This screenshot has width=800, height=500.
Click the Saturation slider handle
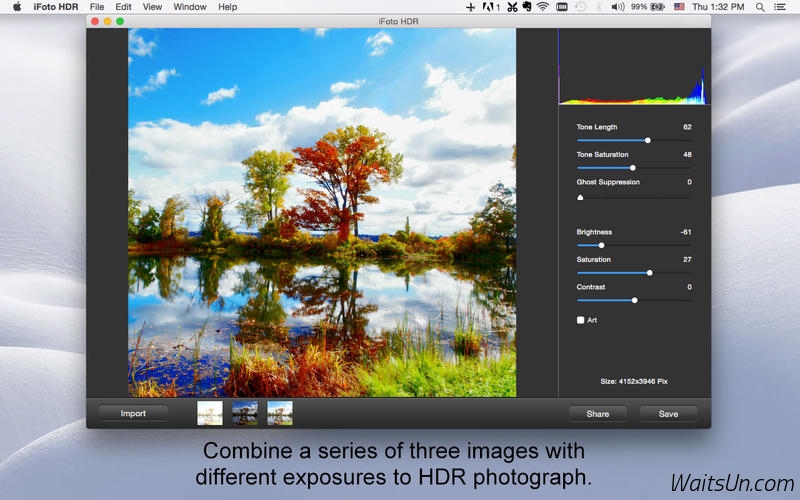point(649,273)
